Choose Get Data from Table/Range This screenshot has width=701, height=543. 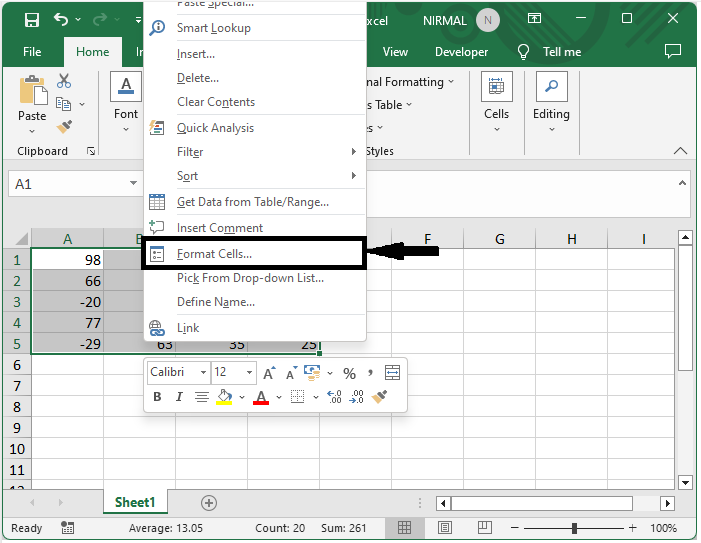(x=254, y=202)
